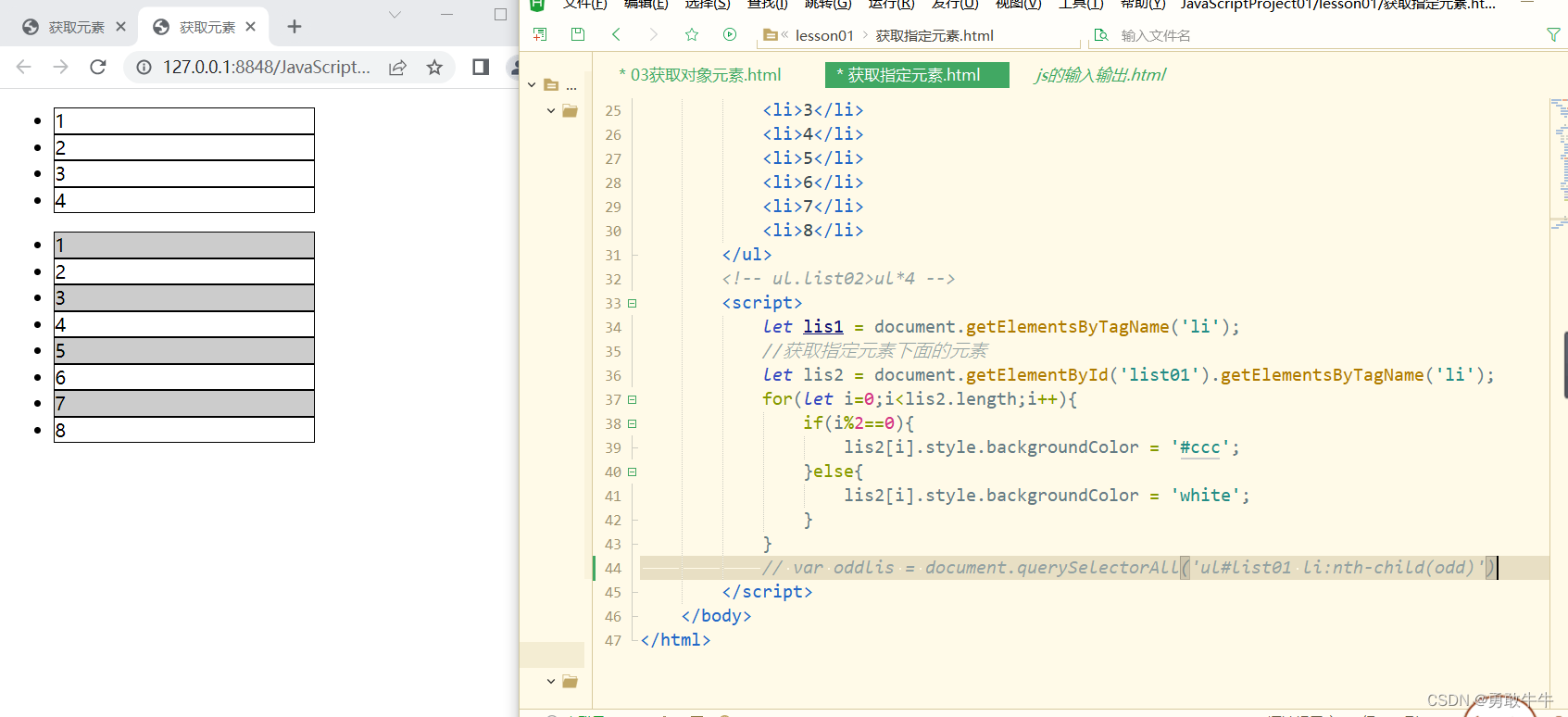Share the page using Chrome's share icon
1568x717 pixels.
point(397,67)
